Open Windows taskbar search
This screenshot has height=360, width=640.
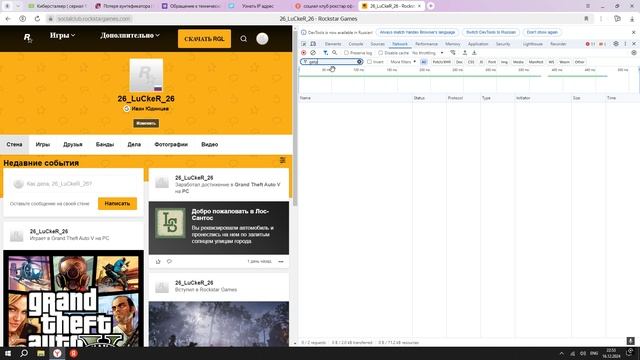click(24, 353)
